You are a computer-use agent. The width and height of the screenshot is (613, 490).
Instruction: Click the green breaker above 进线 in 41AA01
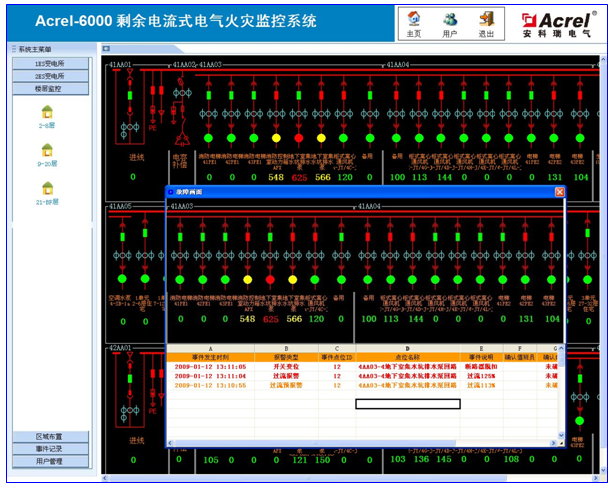[x=130, y=95]
